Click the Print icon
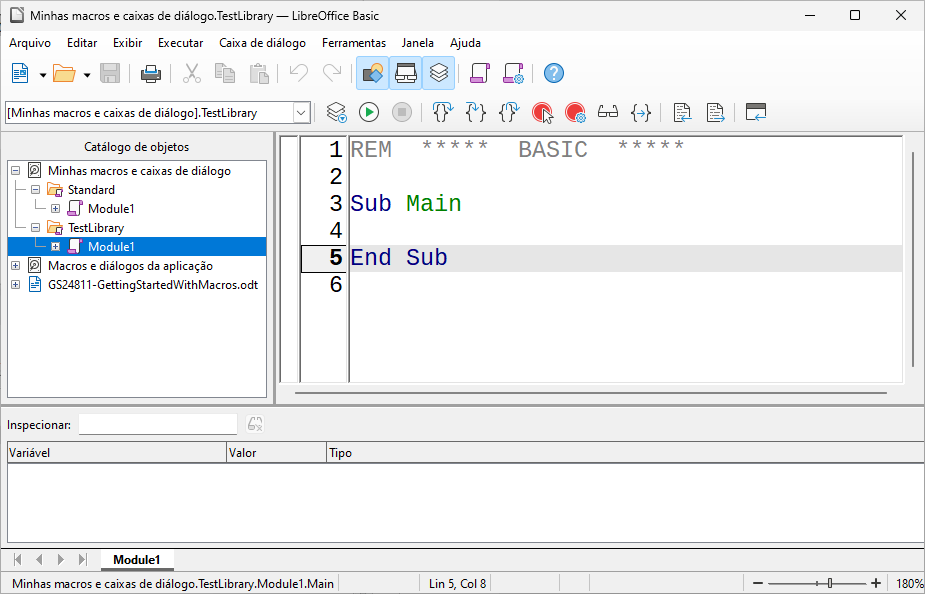Screen dimensions: 925x594 (150, 74)
